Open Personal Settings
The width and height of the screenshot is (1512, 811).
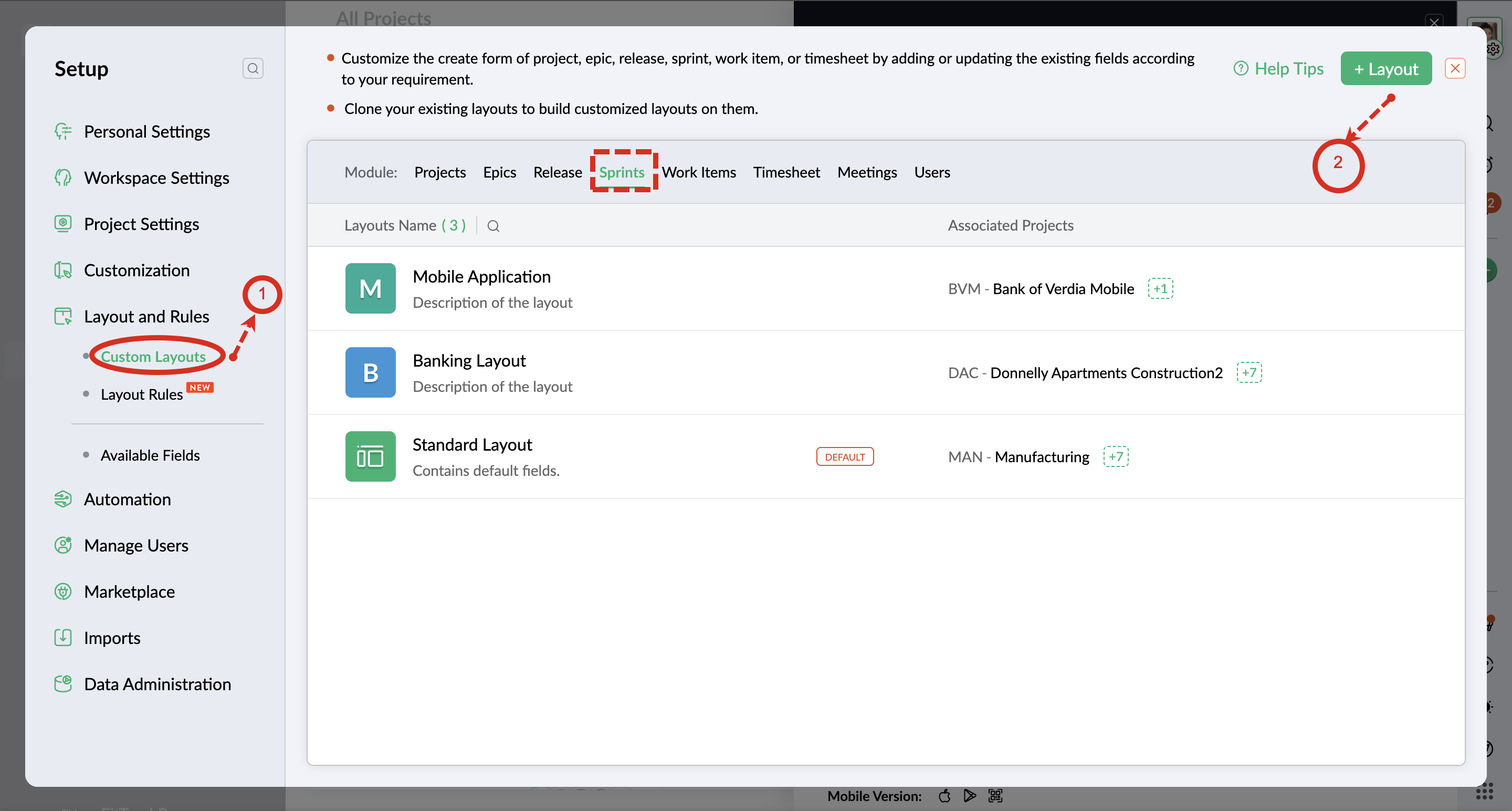click(147, 131)
